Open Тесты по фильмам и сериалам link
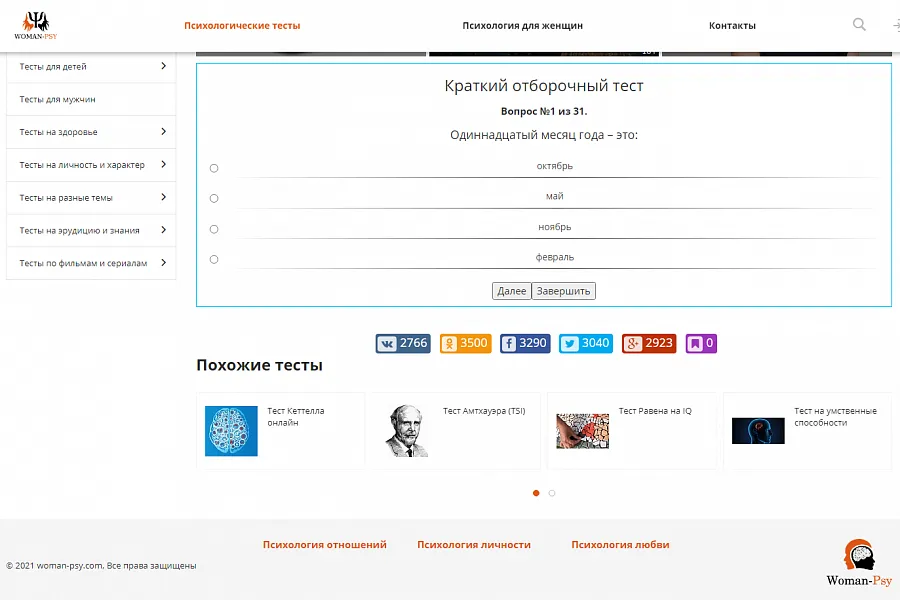The width and height of the screenshot is (900, 600). pyautogui.click(x=83, y=263)
